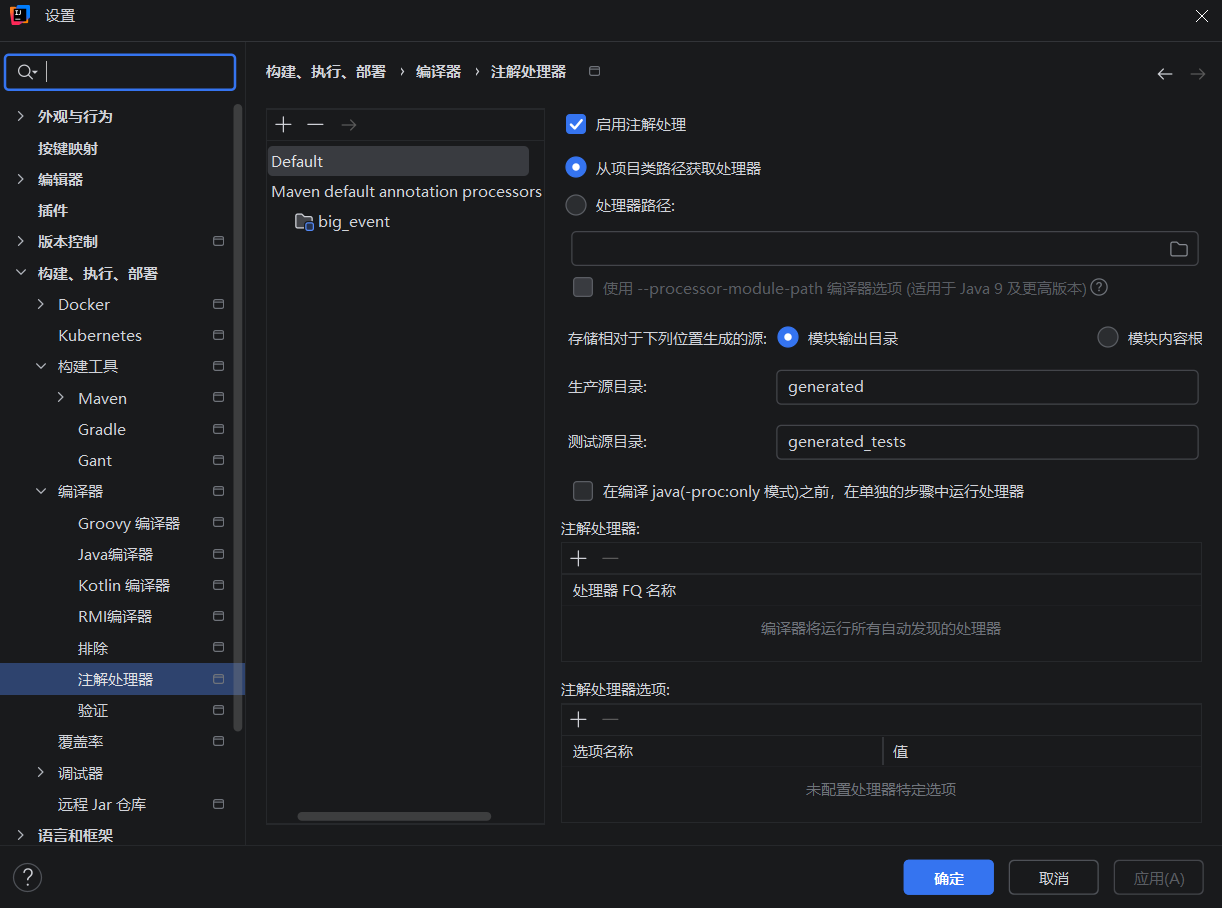Screen dimensions: 1222x908
Task: Add a new profile with plus icon
Action: 284,124
